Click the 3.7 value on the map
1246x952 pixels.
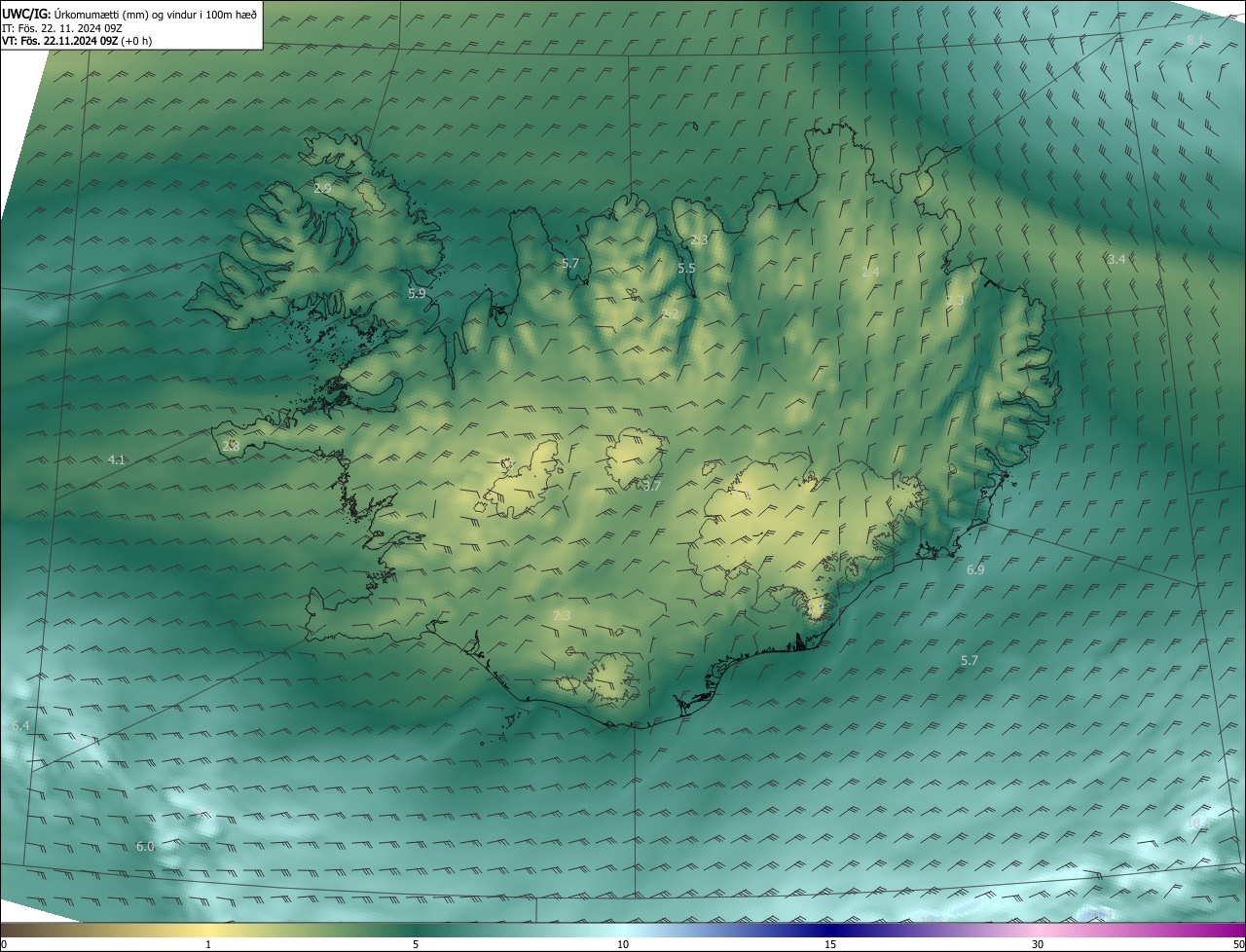[652, 485]
